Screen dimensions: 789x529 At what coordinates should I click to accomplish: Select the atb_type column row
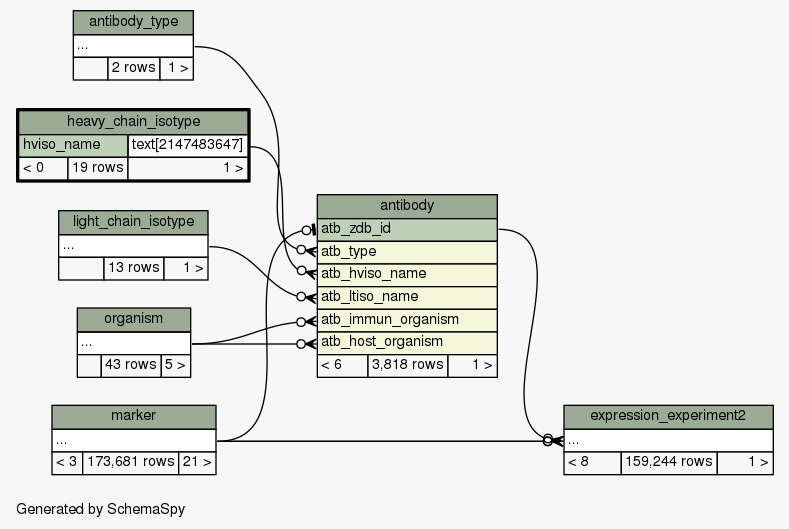407,251
